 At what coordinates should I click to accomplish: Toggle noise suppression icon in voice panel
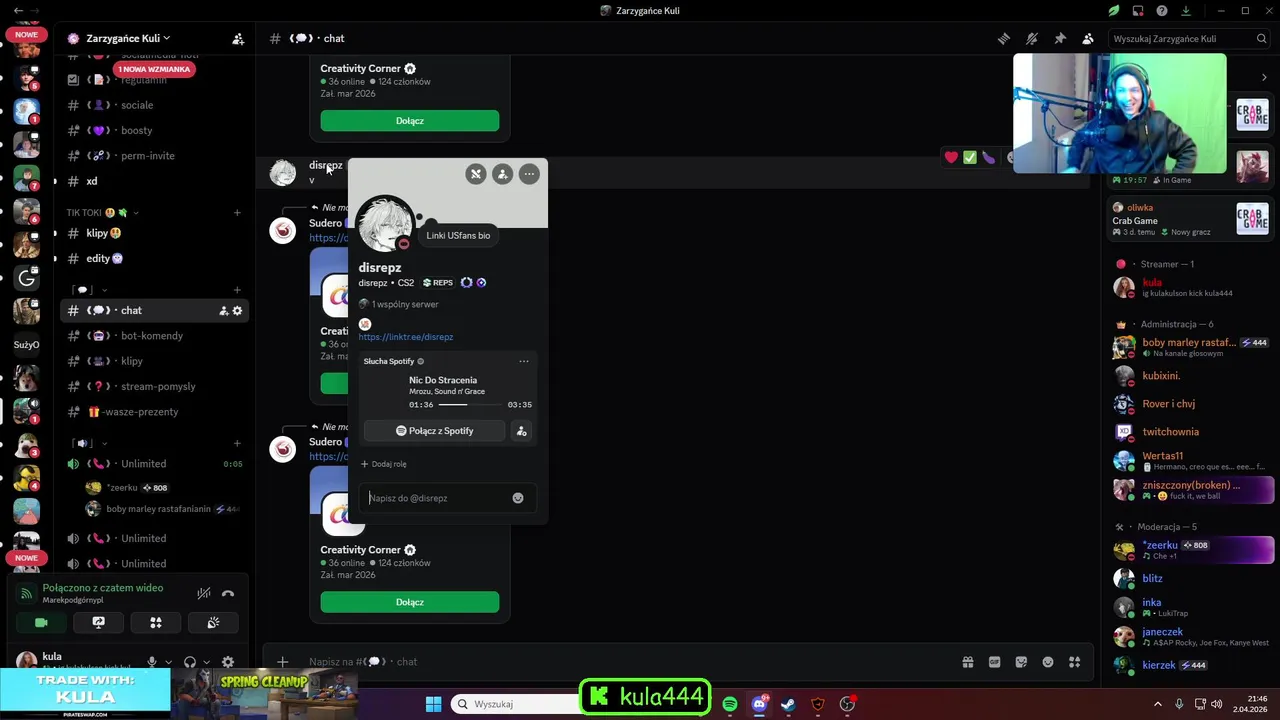(x=204, y=593)
